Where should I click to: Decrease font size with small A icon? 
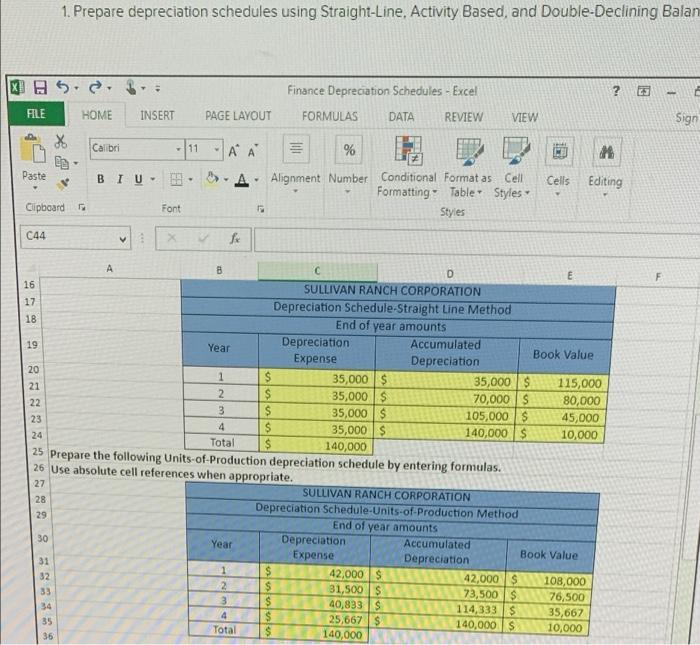click(x=252, y=152)
